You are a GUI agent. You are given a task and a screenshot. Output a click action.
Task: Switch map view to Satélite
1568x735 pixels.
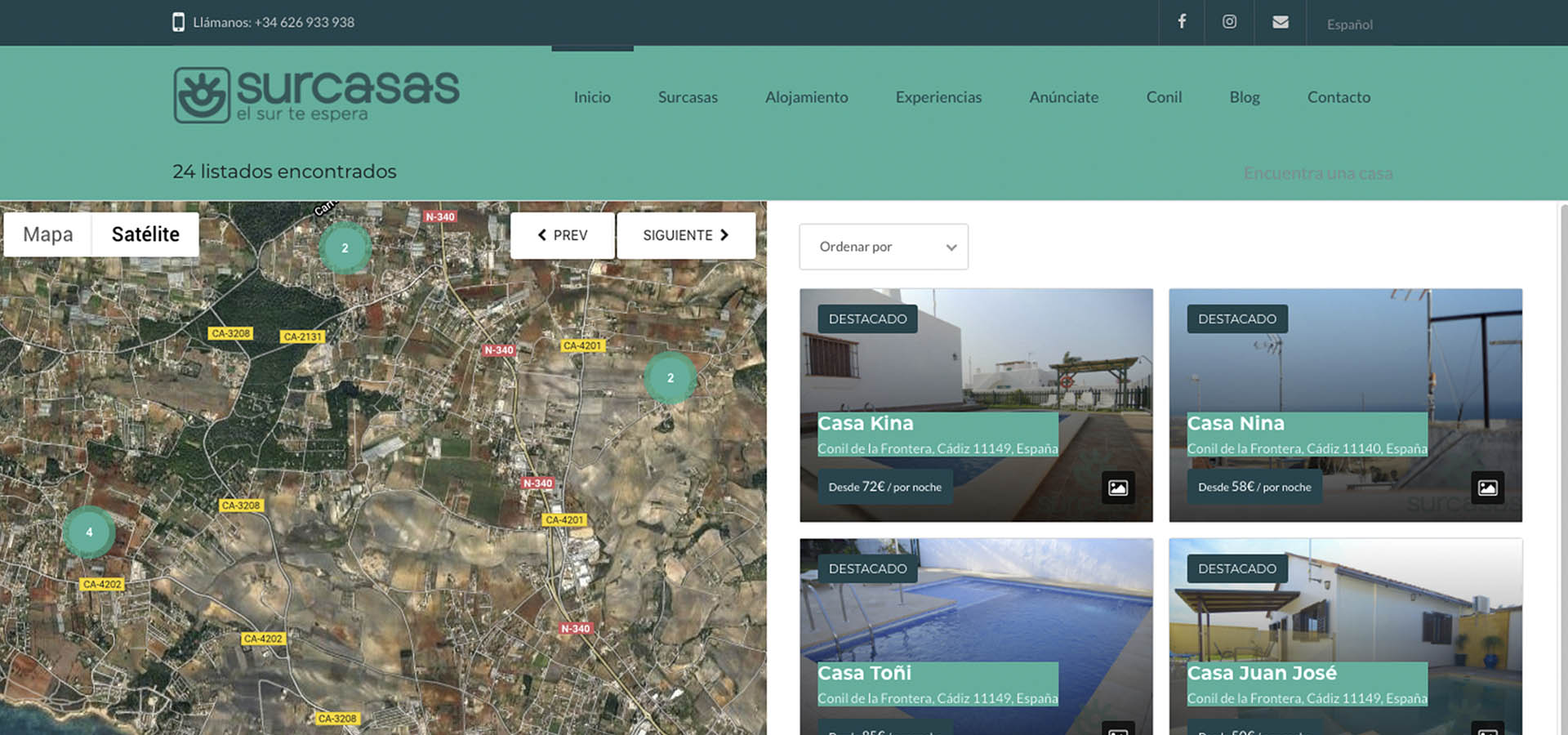[145, 234]
